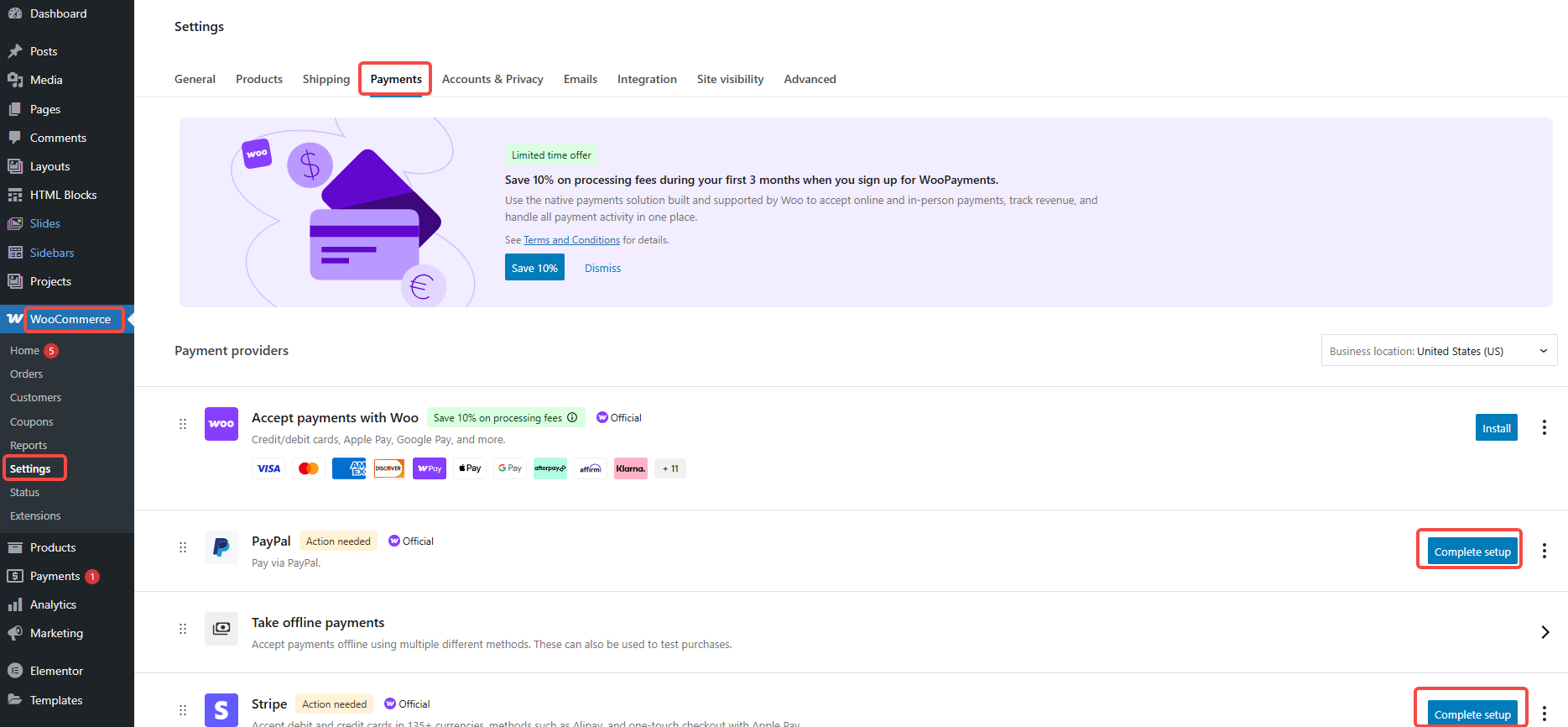The image size is (1568, 727).
Task: Open the Dashboard sidebar icon
Action: coord(15,13)
